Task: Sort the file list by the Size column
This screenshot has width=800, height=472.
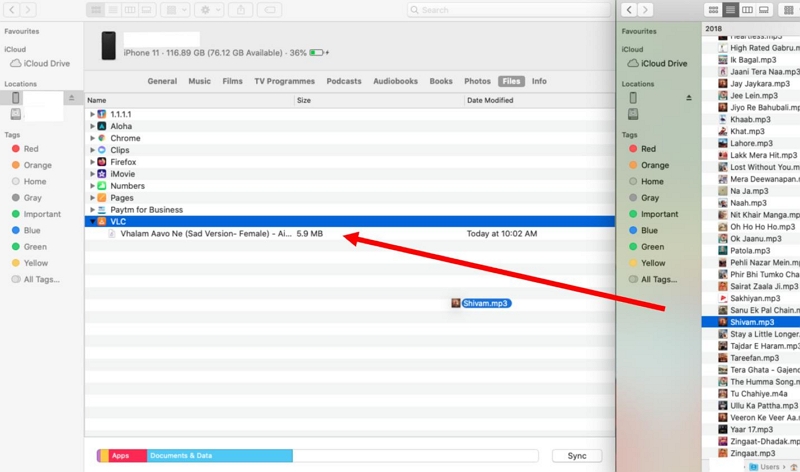Action: coord(379,100)
